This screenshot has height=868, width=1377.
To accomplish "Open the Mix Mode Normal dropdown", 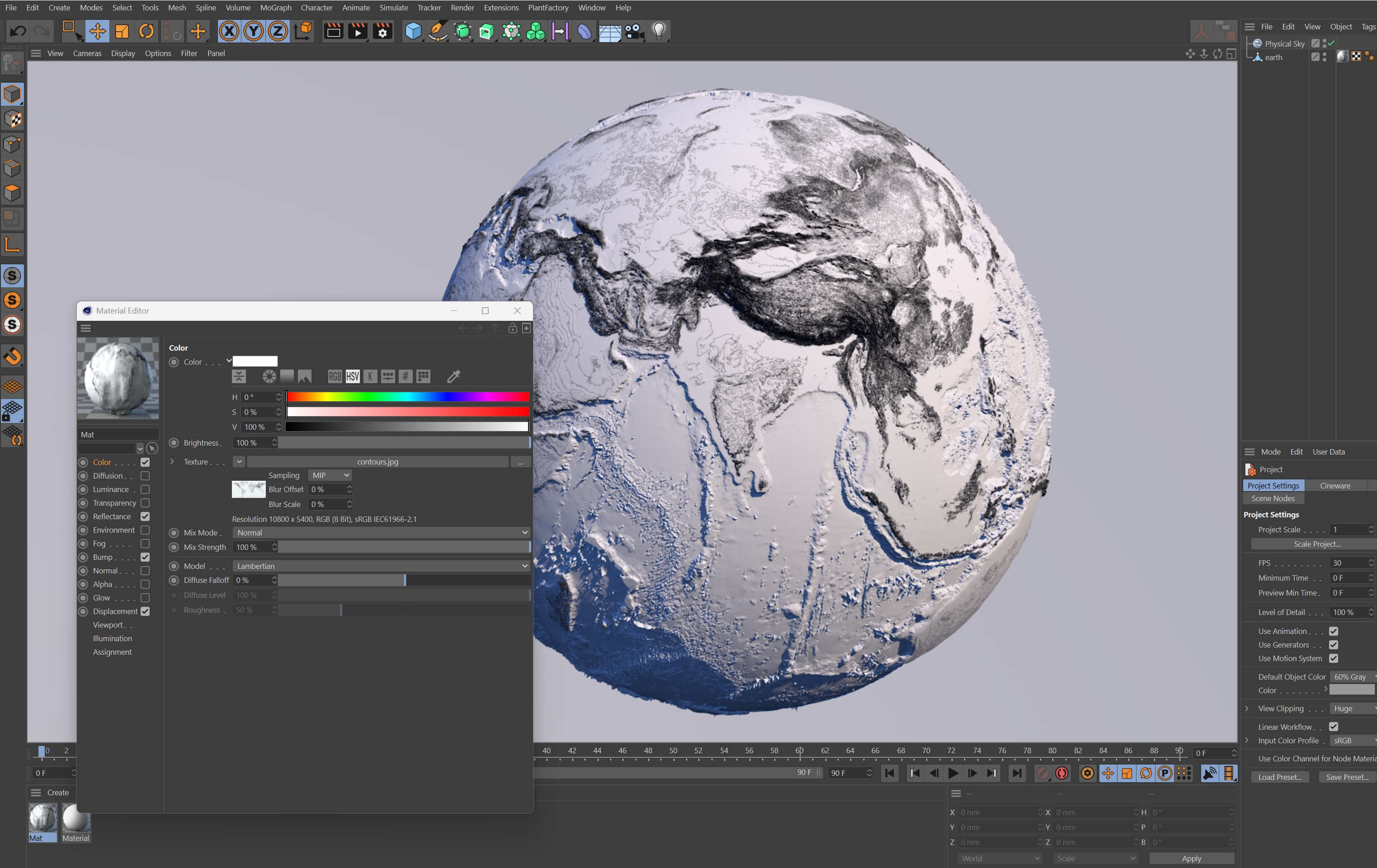I will (x=381, y=533).
